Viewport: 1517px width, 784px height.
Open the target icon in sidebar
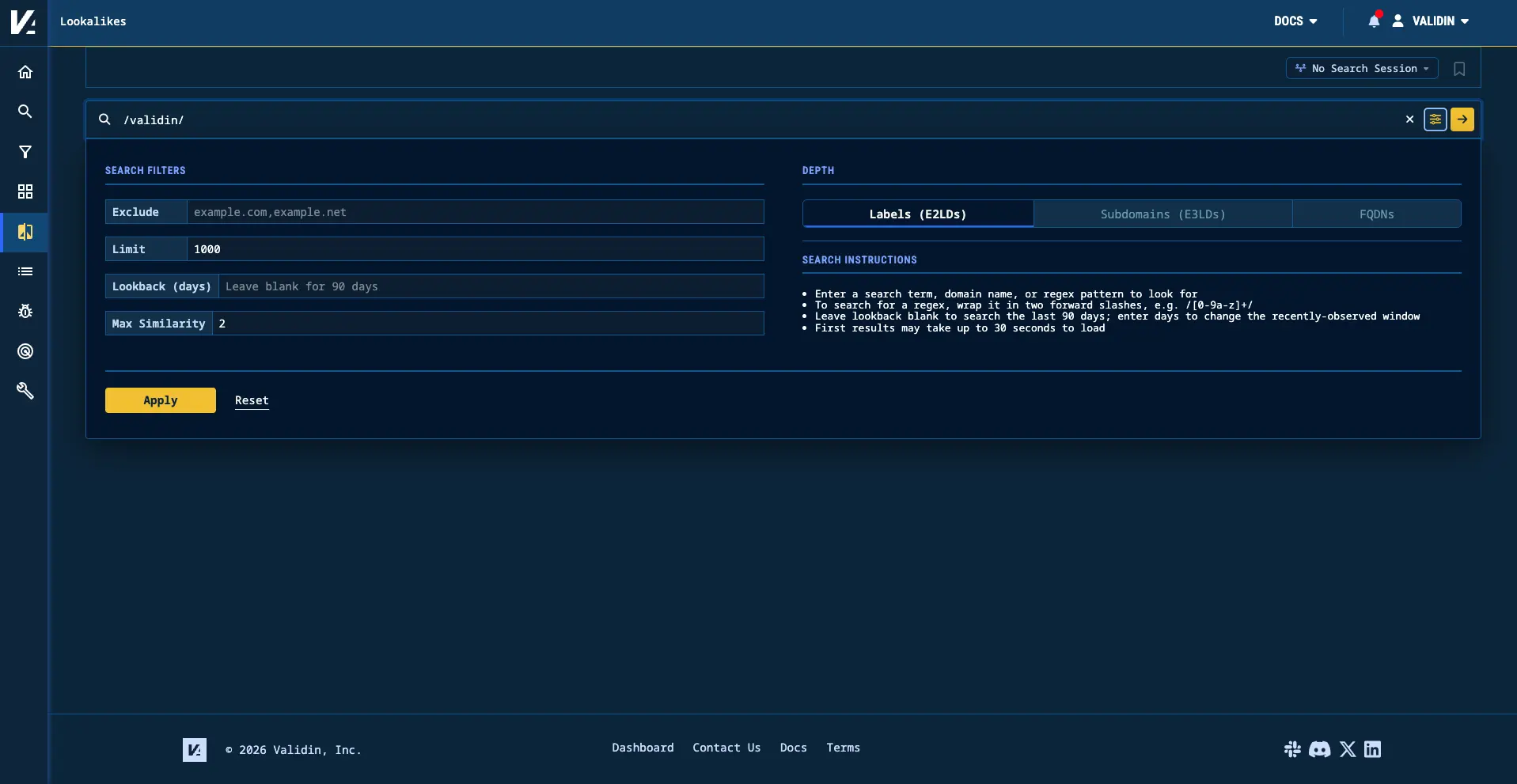[x=25, y=351]
